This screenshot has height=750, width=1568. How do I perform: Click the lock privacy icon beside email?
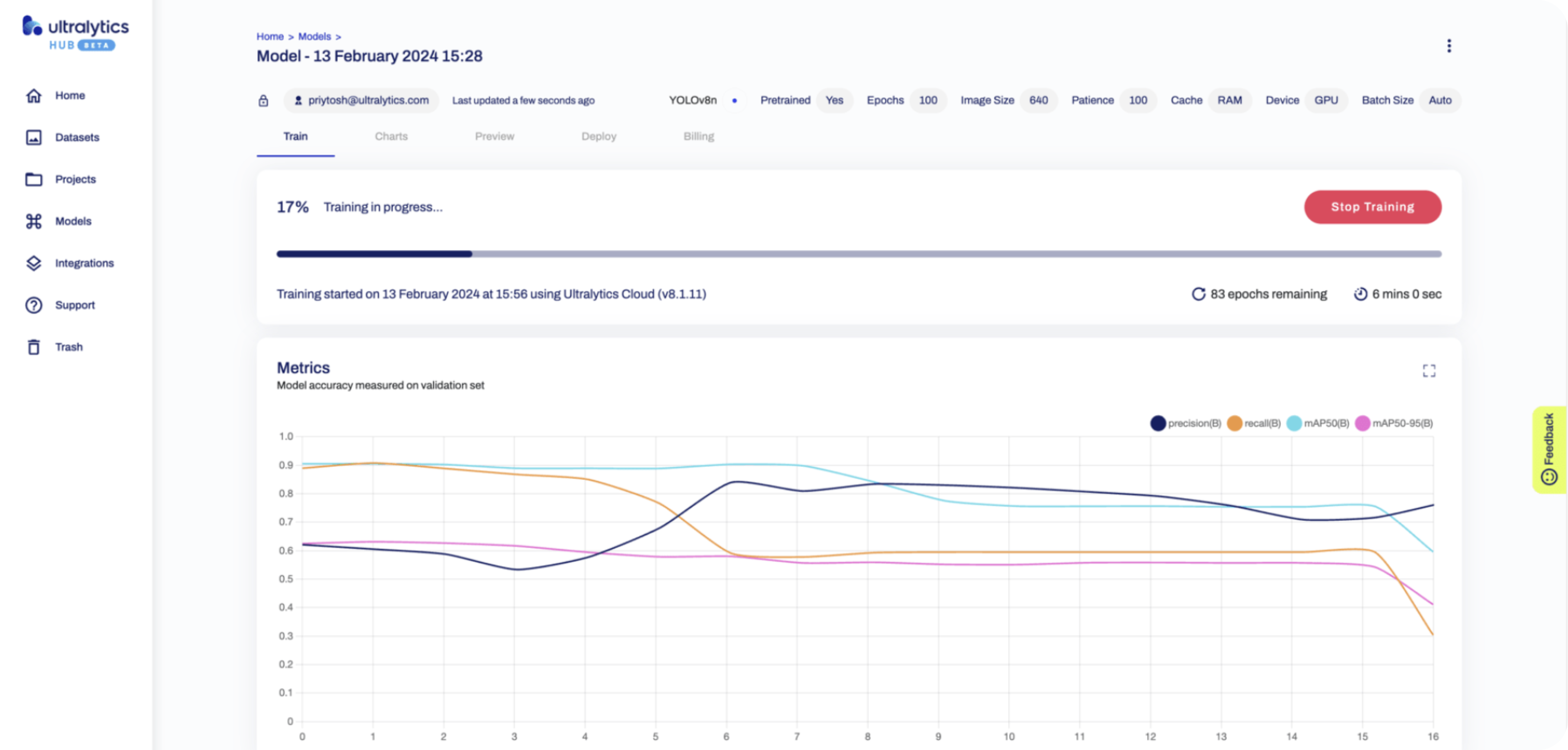(263, 101)
